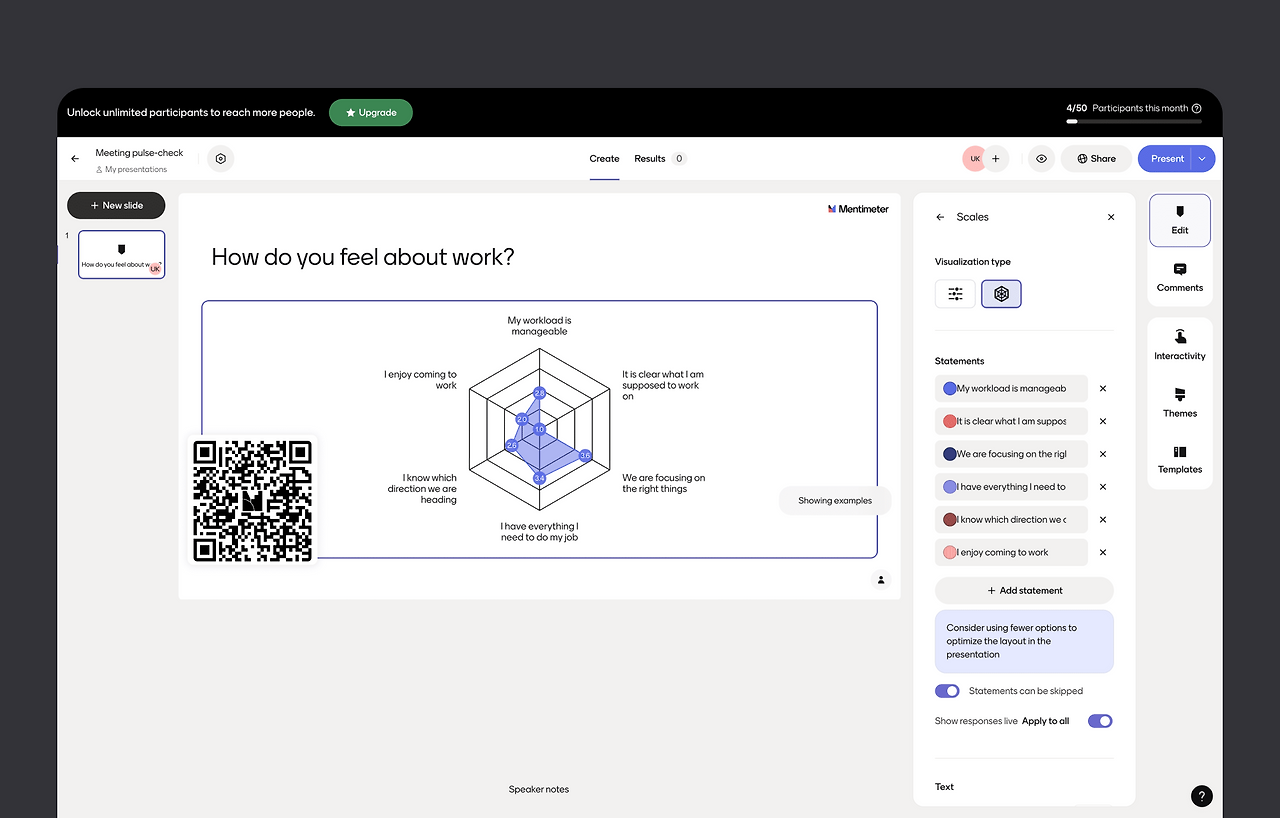Choose the spider chart visualization type
Image resolution: width=1280 pixels, height=818 pixels.
pos(1001,294)
